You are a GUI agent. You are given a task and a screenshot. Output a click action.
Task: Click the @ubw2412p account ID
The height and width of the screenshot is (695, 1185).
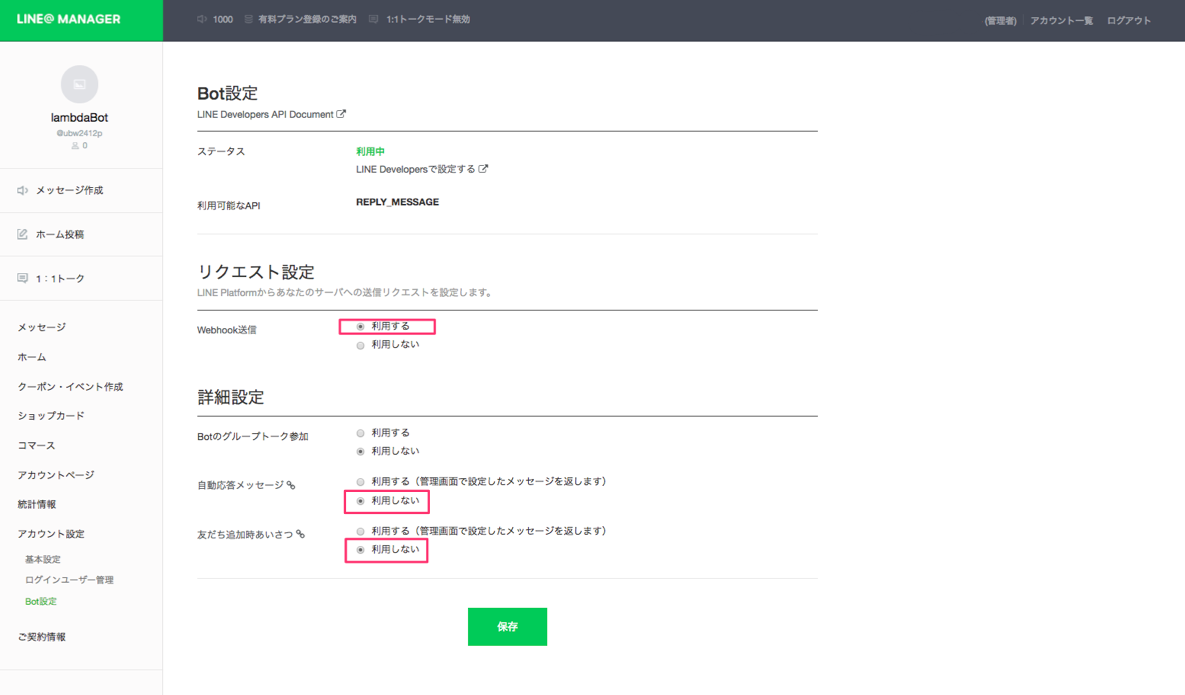[x=79, y=133]
